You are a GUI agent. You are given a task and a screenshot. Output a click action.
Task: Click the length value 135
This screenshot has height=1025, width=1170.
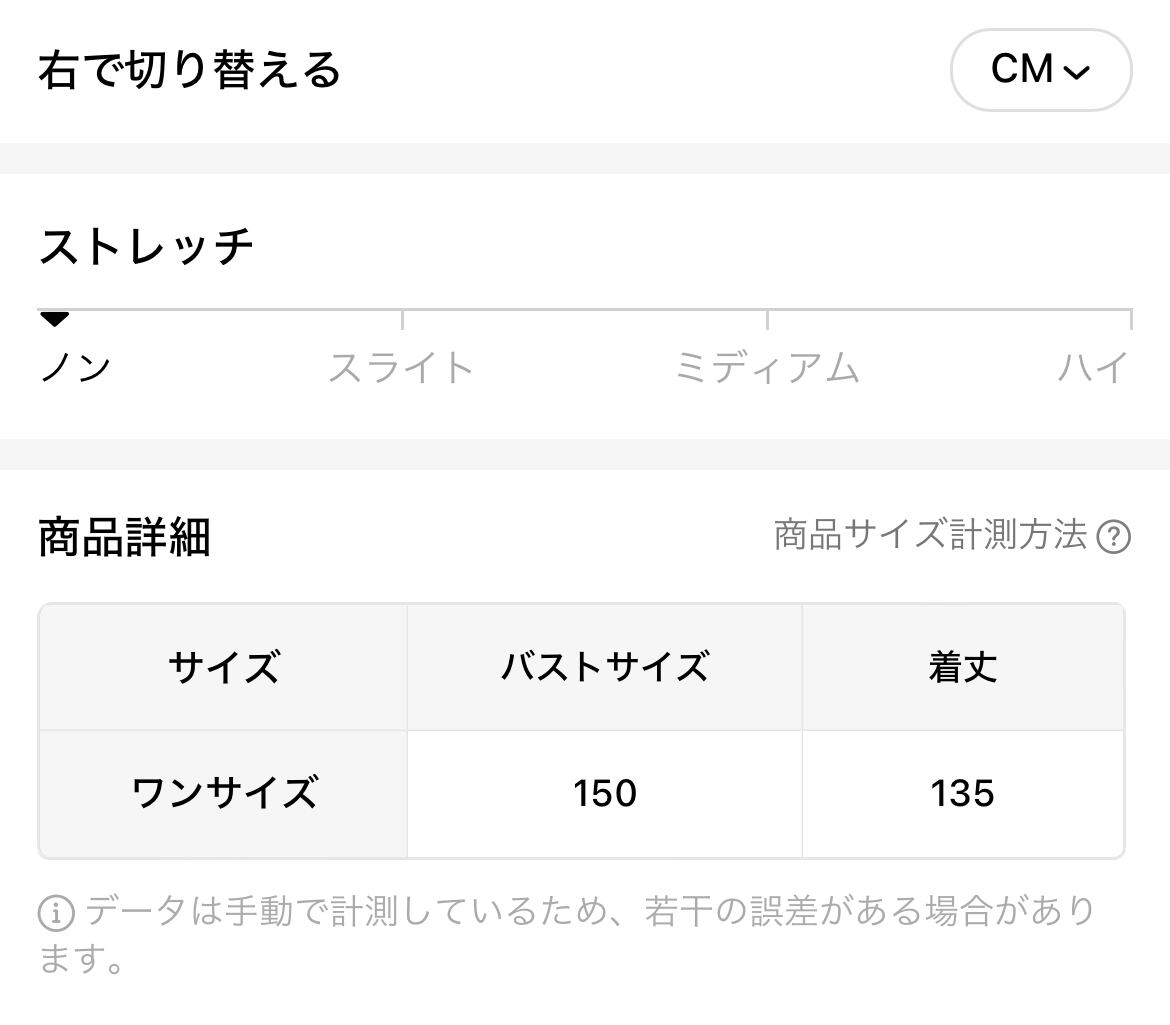click(x=962, y=794)
